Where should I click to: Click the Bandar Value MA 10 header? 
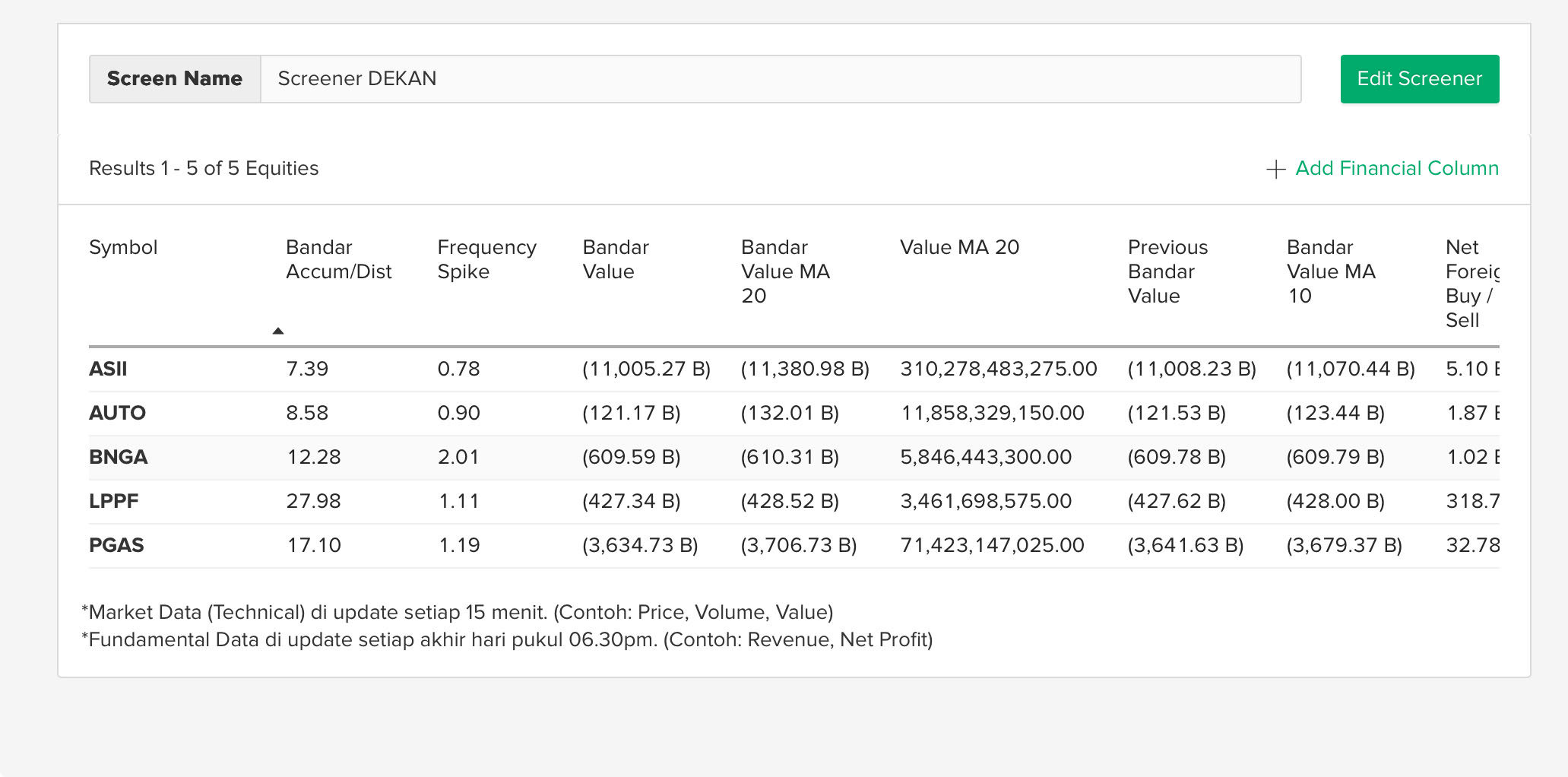point(1330,271)
